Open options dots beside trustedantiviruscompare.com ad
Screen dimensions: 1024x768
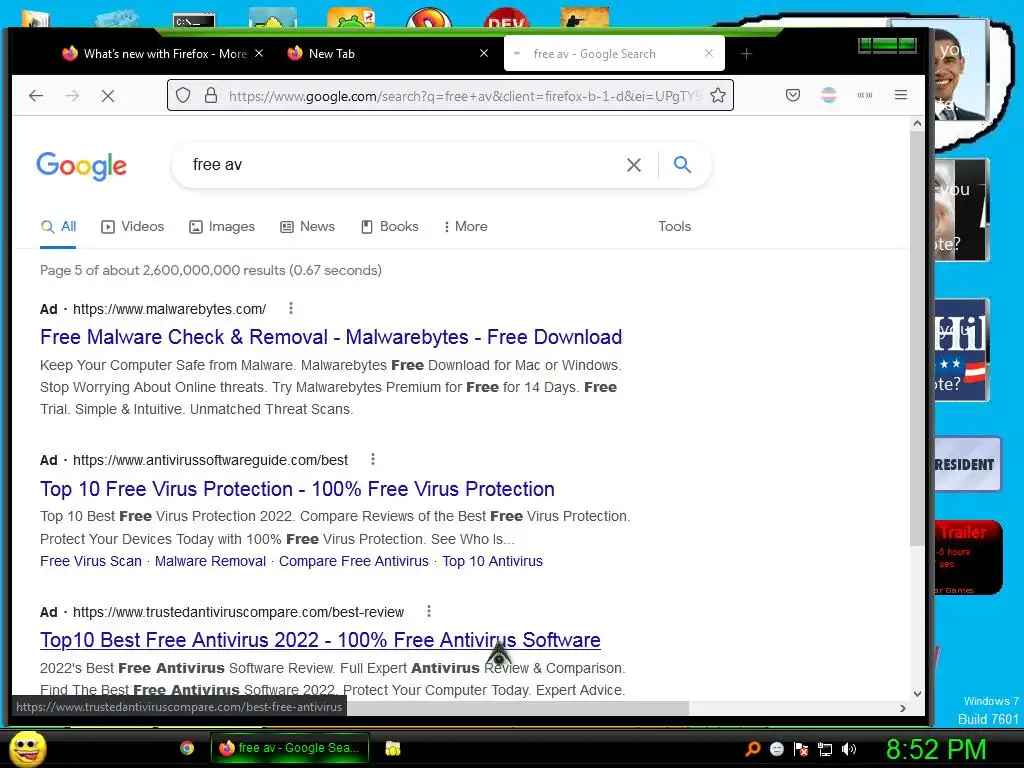coord(428,611)
